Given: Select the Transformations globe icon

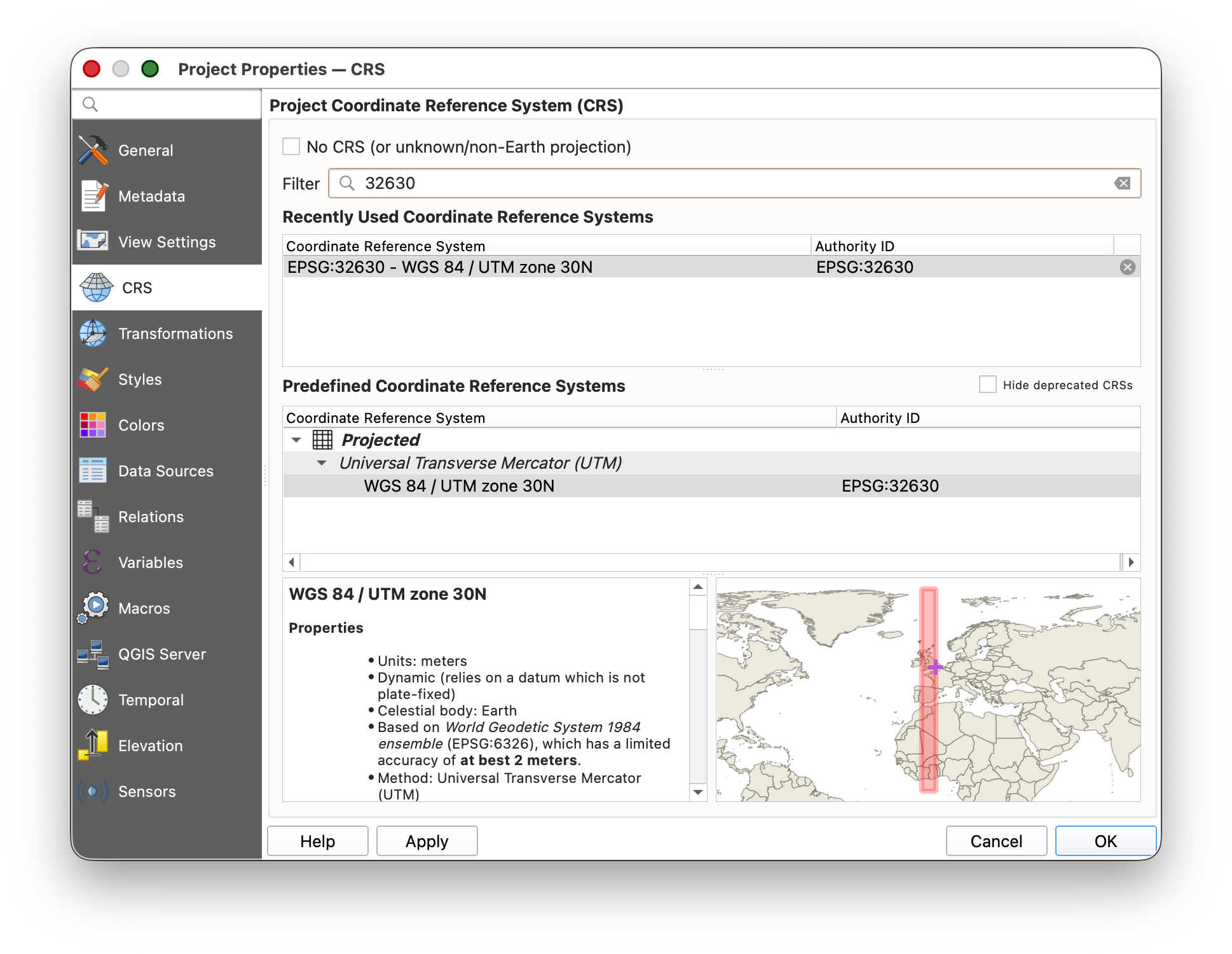Looking at the screenshot, I should pyautogui.click(x=93, y=334).
